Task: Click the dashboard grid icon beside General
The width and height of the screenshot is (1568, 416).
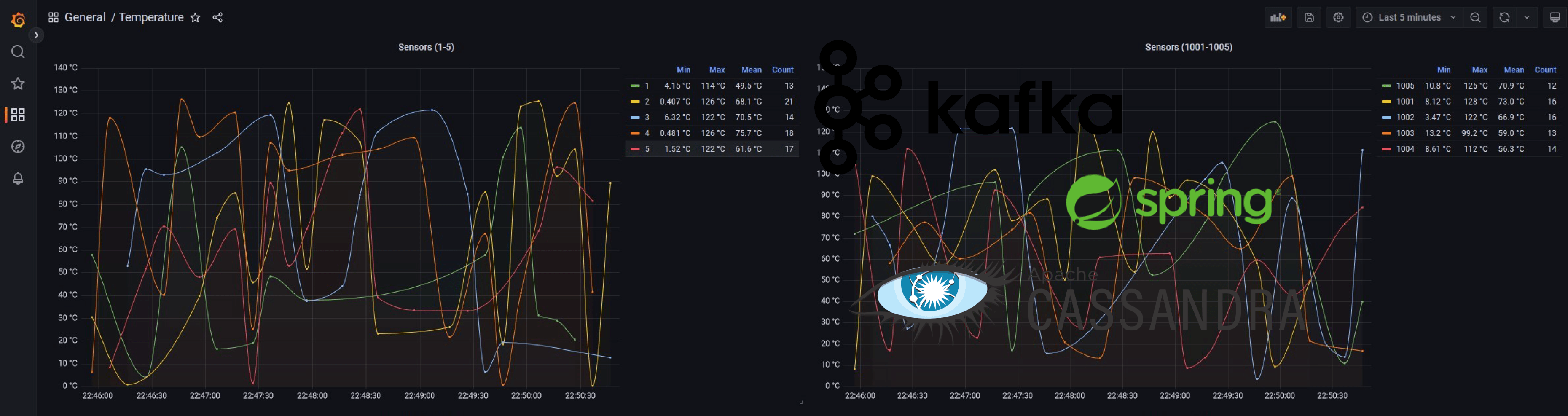Action: (54, 17)
